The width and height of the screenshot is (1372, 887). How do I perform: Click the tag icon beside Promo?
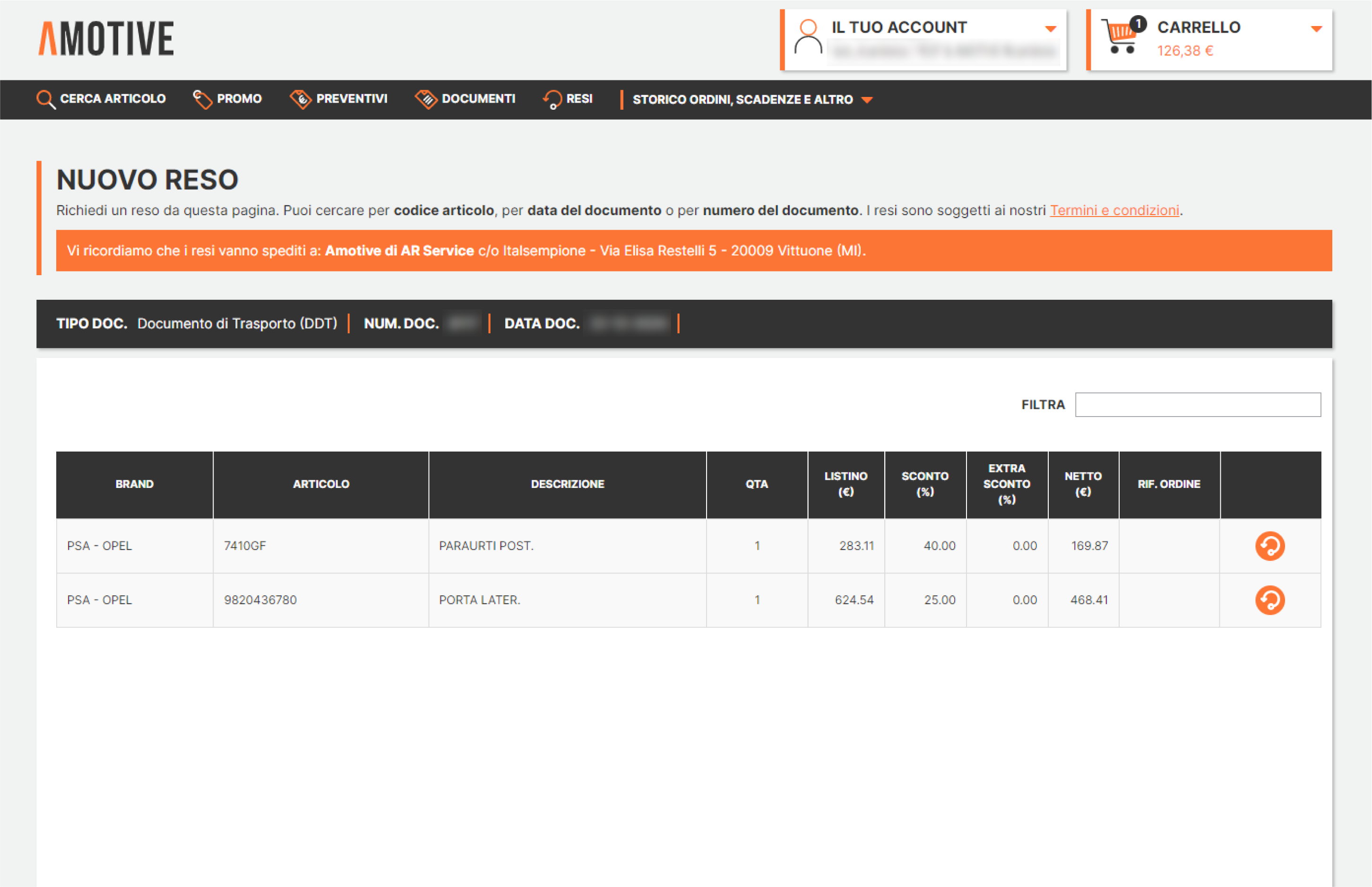pos(202,99)
